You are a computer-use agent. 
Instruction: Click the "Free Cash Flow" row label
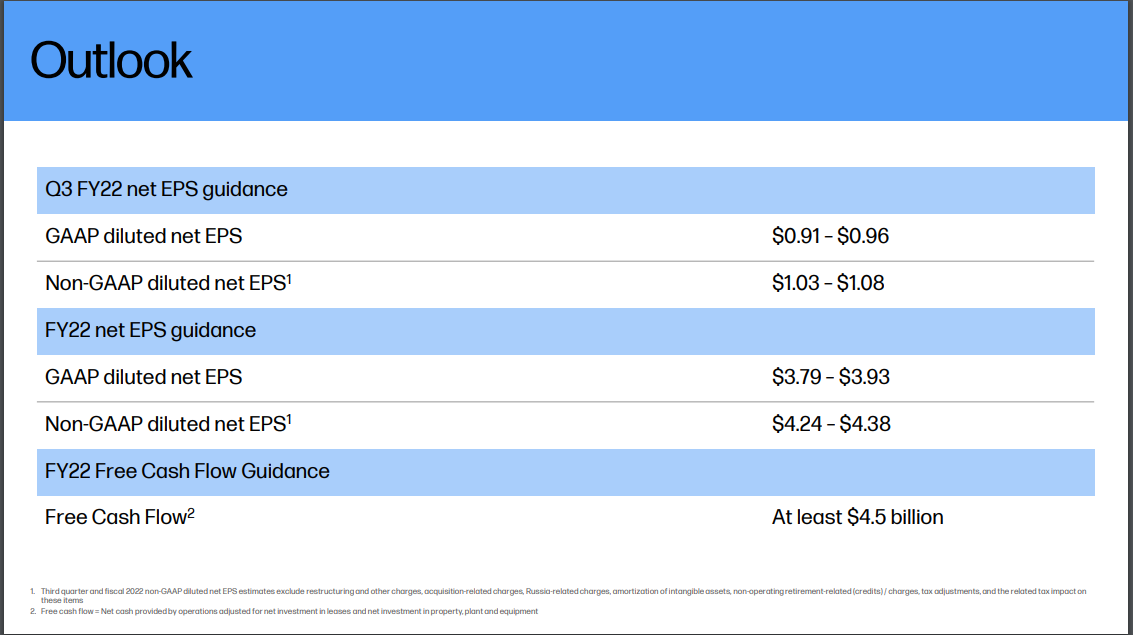(x=115, y=518)
